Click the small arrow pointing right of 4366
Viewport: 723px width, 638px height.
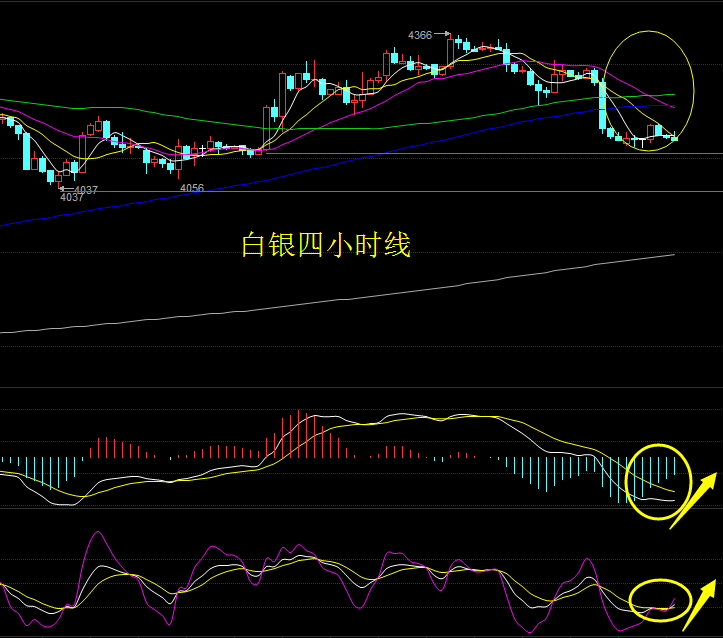coord(441,35)
